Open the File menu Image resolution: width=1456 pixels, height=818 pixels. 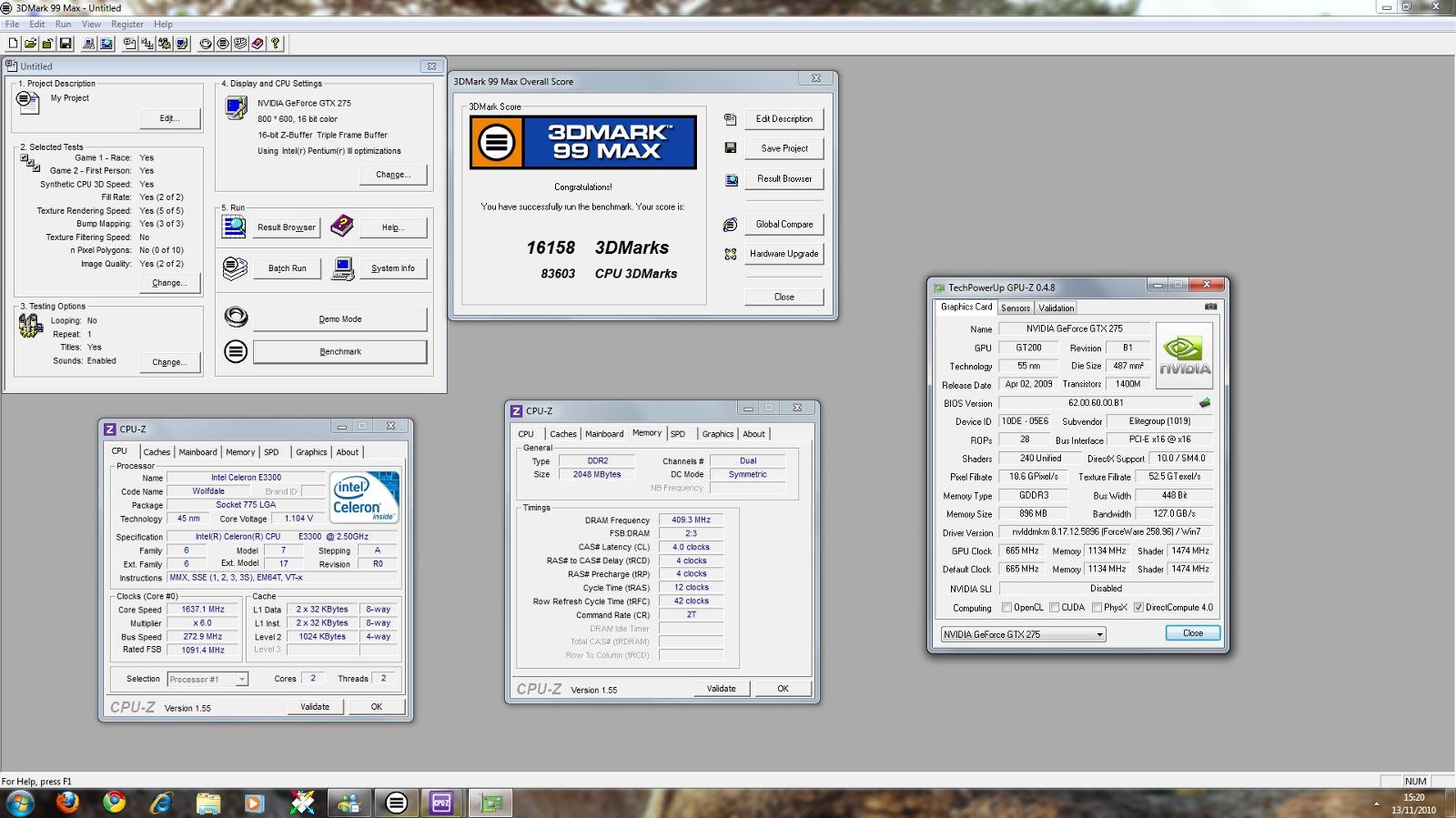(x=12, y=24)
